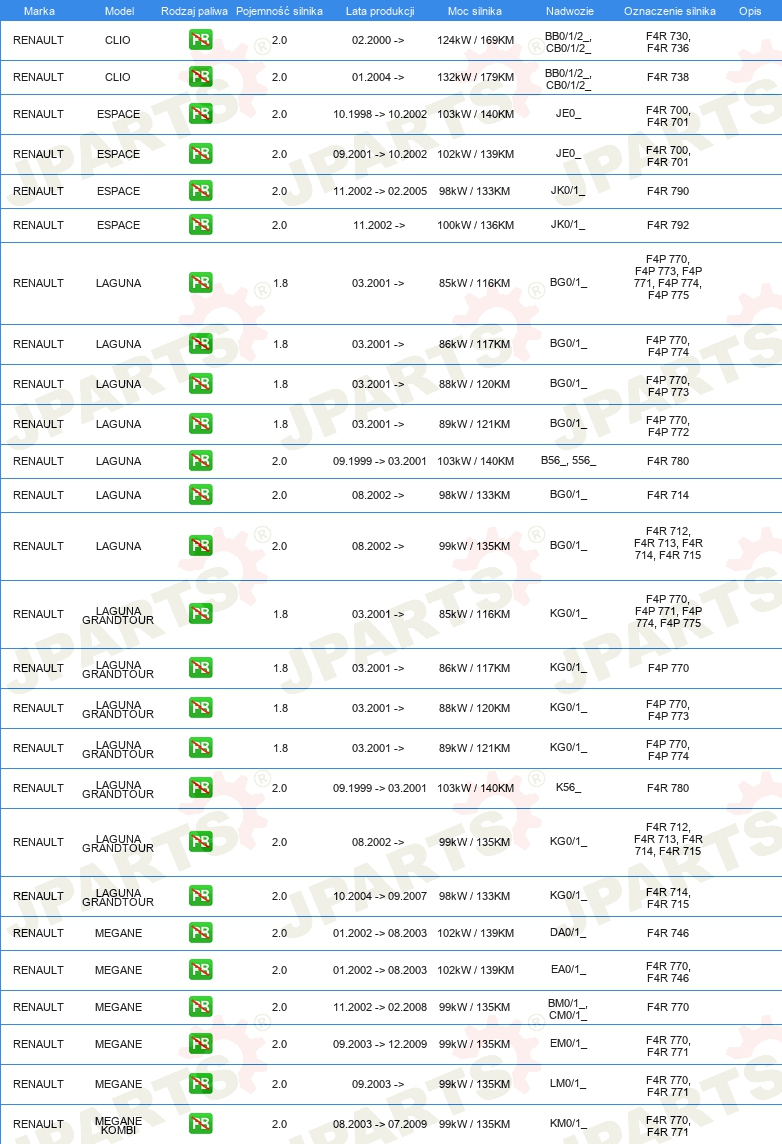Click the fuel icon in the LAGUNA GRANDTOUR 99kW row

pyautogui.click(x=201, y=842)
